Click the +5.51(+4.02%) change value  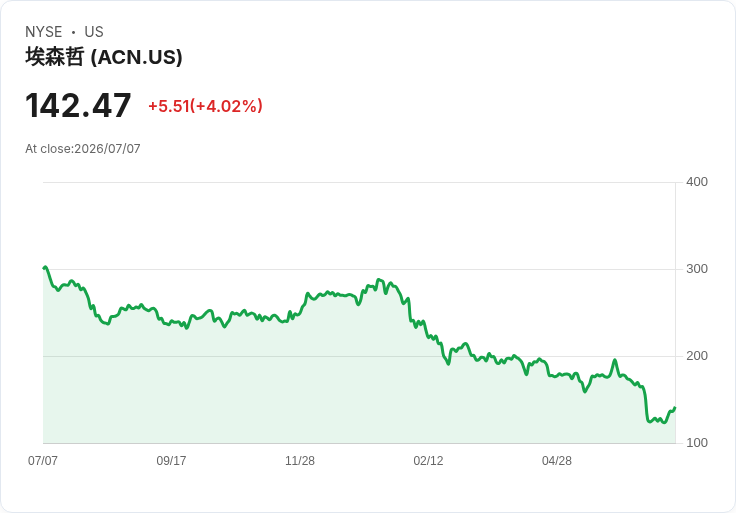tap(205, 106)
